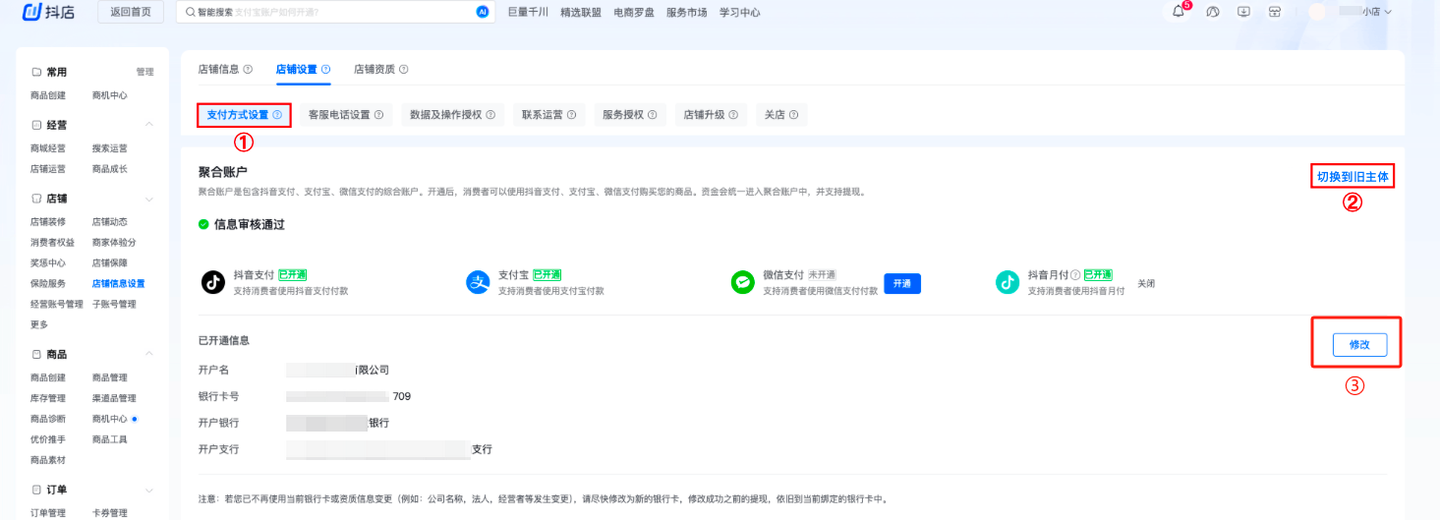This screenshot has height=520, width=1440.
Task: Collapse the 商品 sidebar section chevron
Action: (x=149, y=354)
